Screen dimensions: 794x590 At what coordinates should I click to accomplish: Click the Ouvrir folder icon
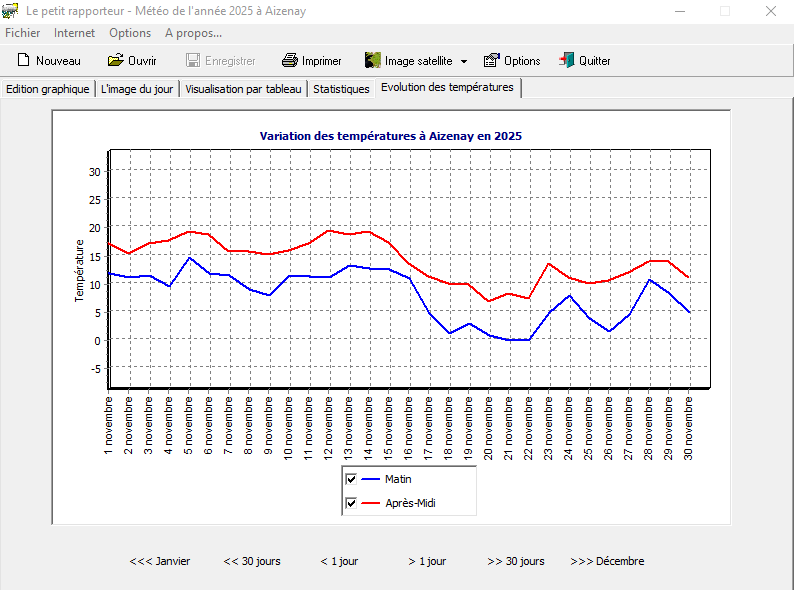tap(115, 61)
